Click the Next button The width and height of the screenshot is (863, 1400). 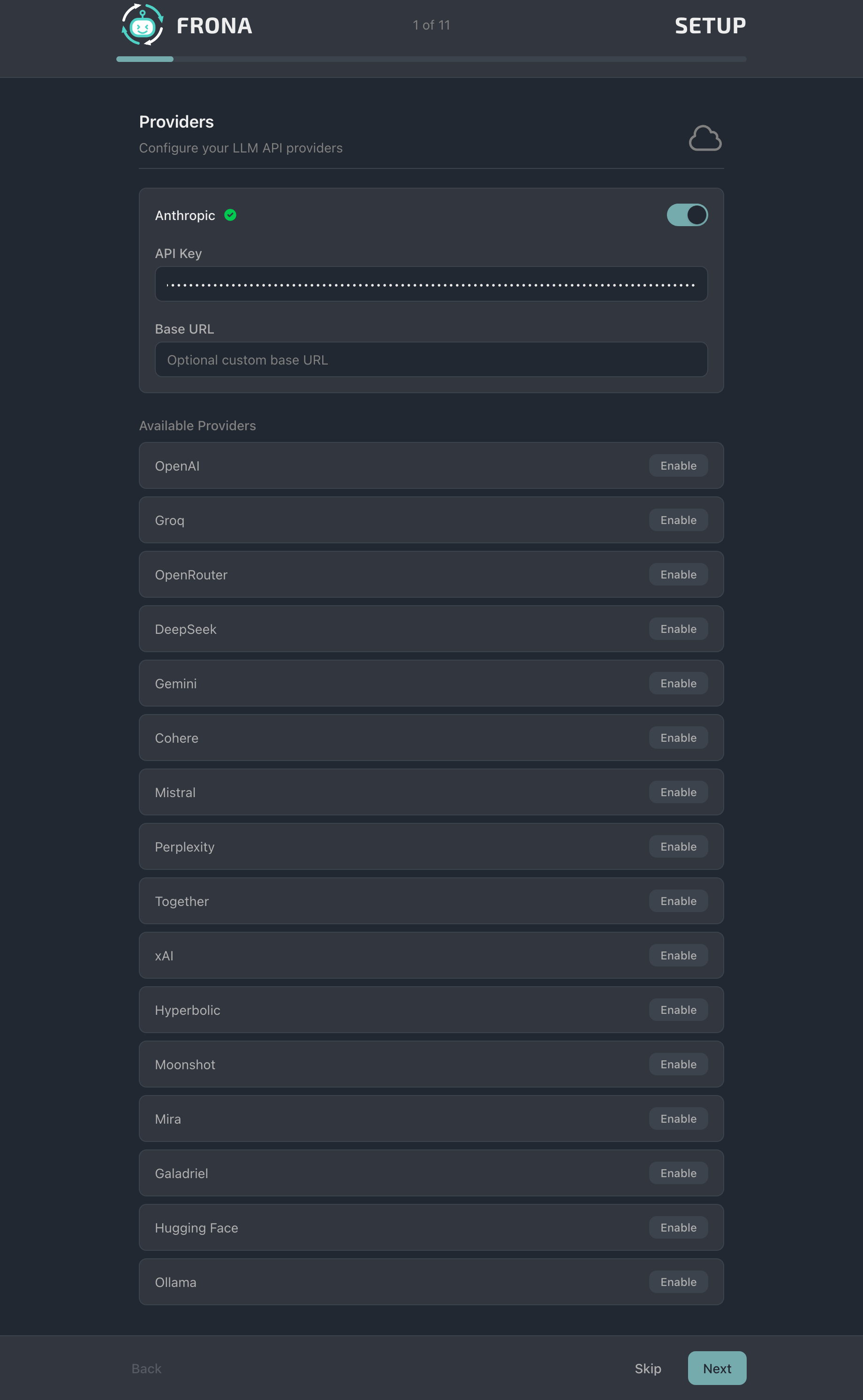click(717, 1368)
